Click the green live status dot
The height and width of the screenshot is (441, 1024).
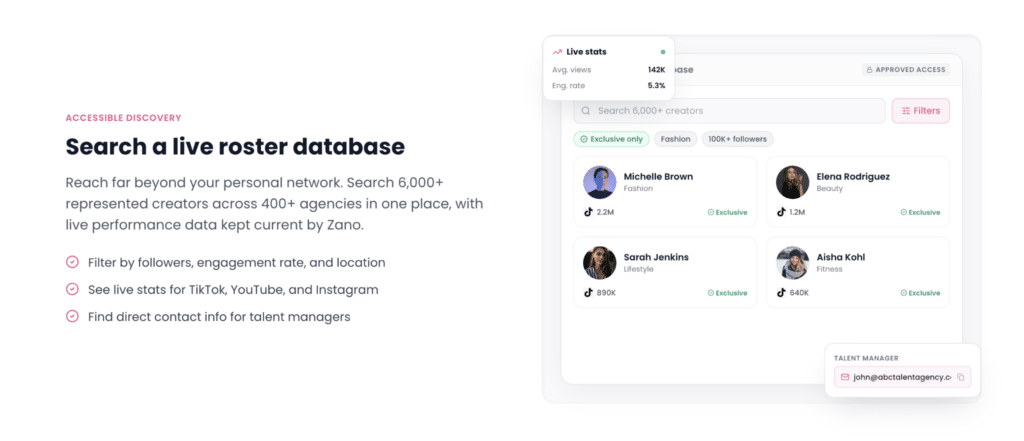663,52
